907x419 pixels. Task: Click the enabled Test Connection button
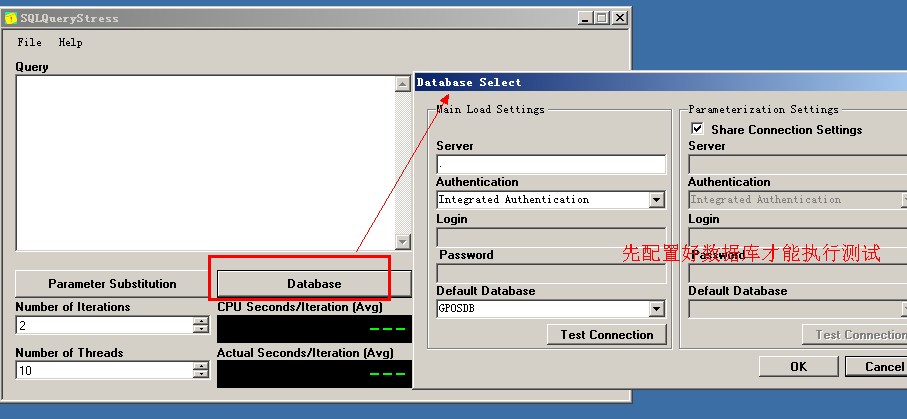pos(607,335)
